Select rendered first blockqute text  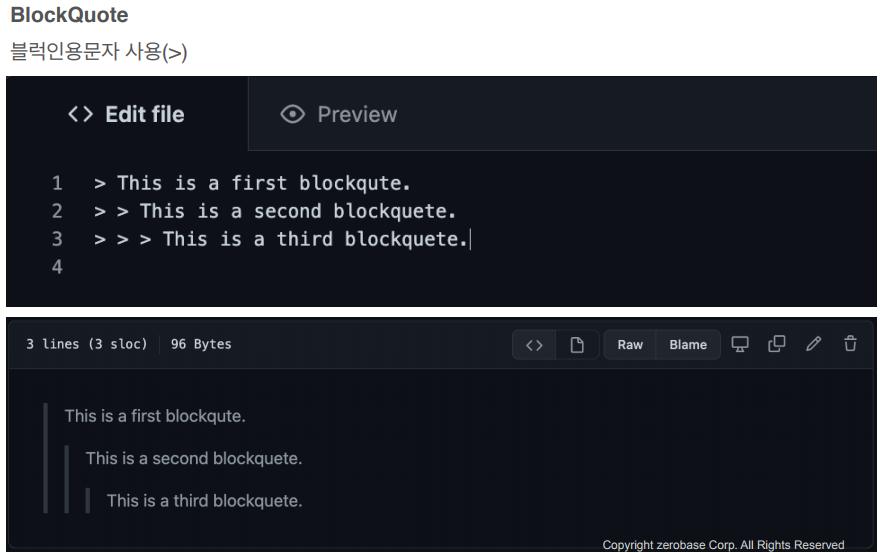(x=155, y=416)
